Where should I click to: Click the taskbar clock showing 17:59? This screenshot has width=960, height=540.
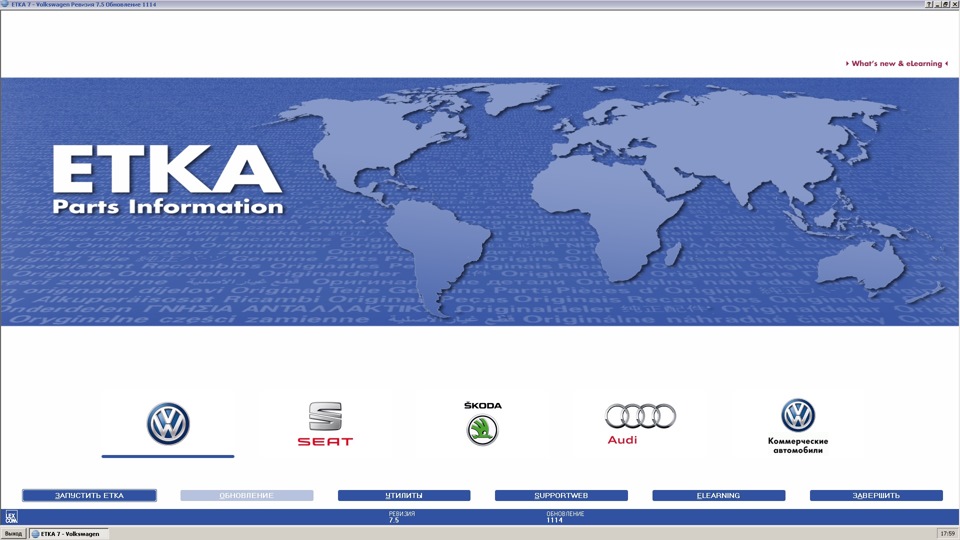tap(947, 534)
